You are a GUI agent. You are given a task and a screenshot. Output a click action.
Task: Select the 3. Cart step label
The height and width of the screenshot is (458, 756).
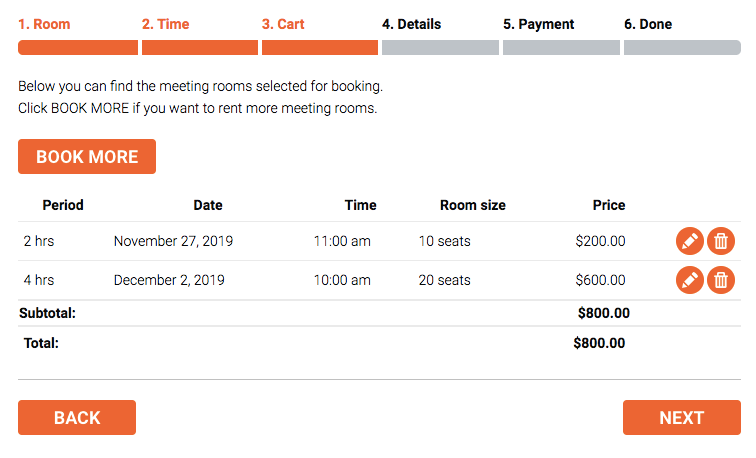tap(283, 24)
